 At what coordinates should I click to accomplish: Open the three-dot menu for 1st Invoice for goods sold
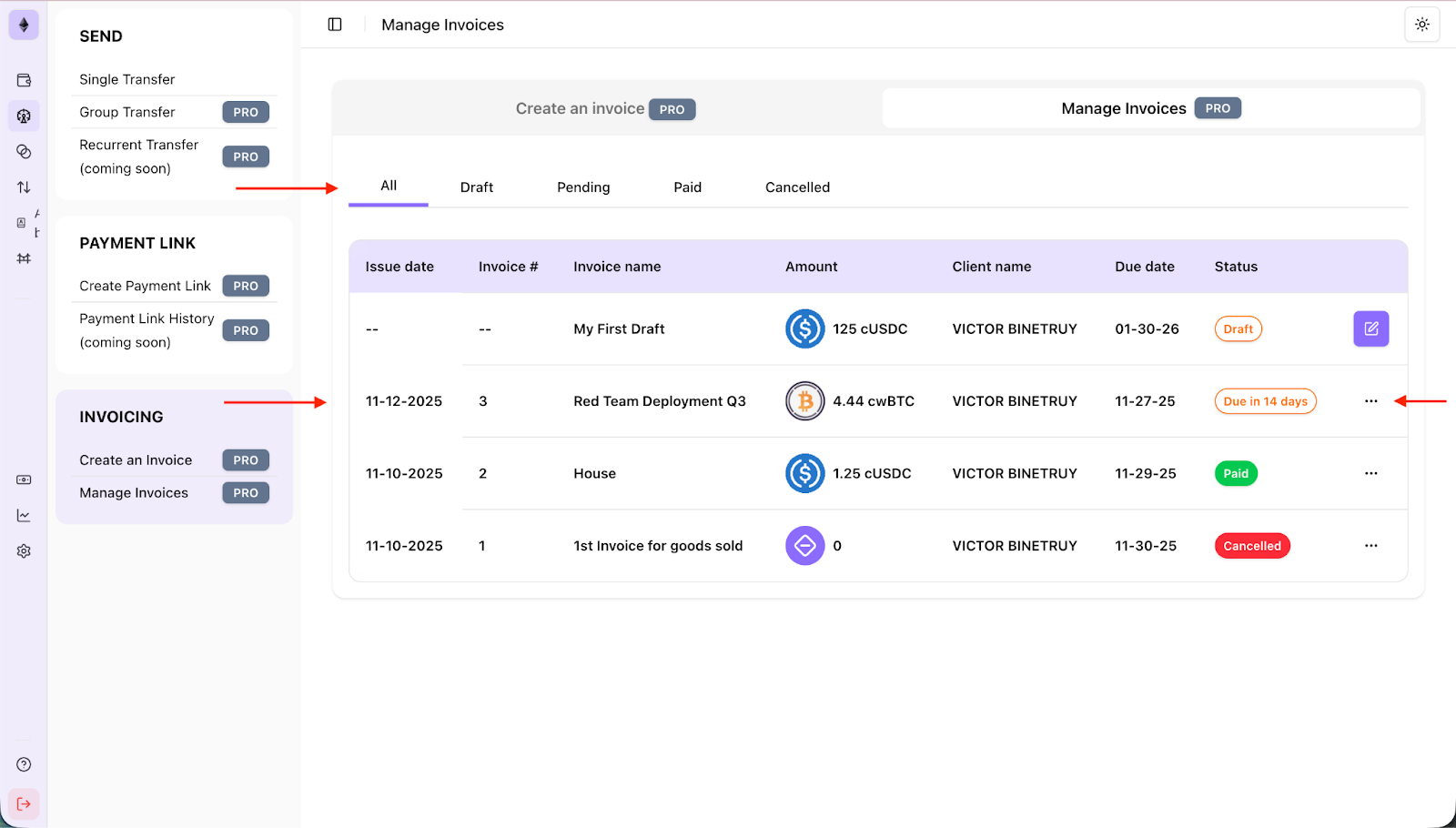(1371, 546)
